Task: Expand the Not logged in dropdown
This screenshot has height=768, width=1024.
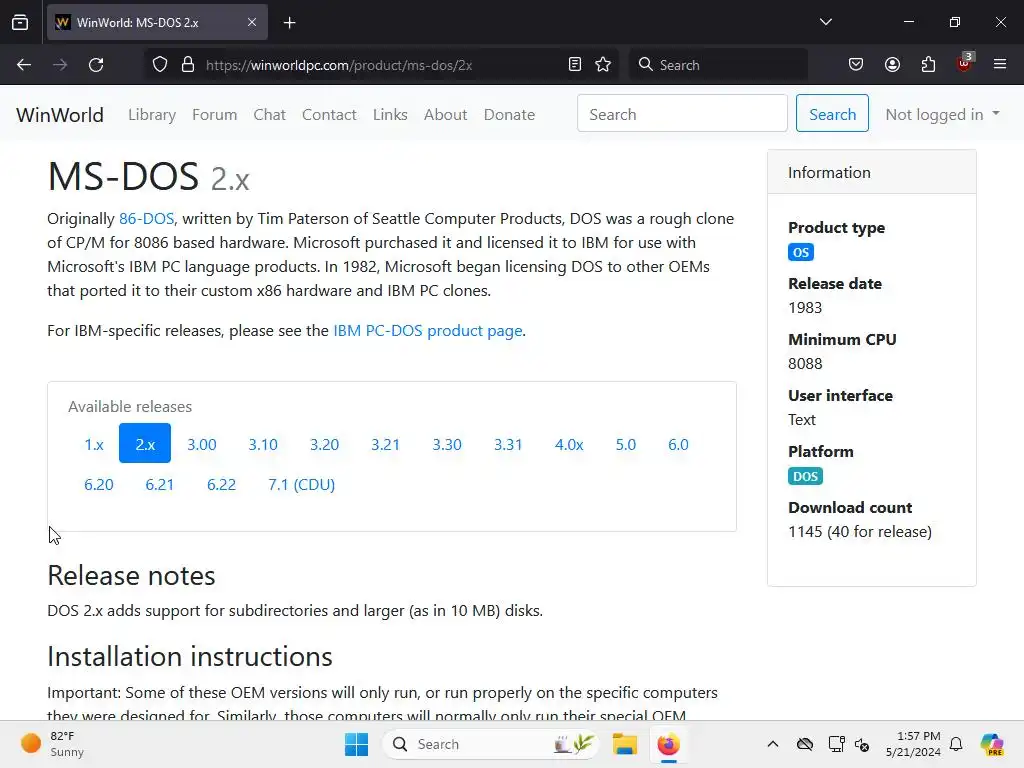Action: tap(942, 114)
